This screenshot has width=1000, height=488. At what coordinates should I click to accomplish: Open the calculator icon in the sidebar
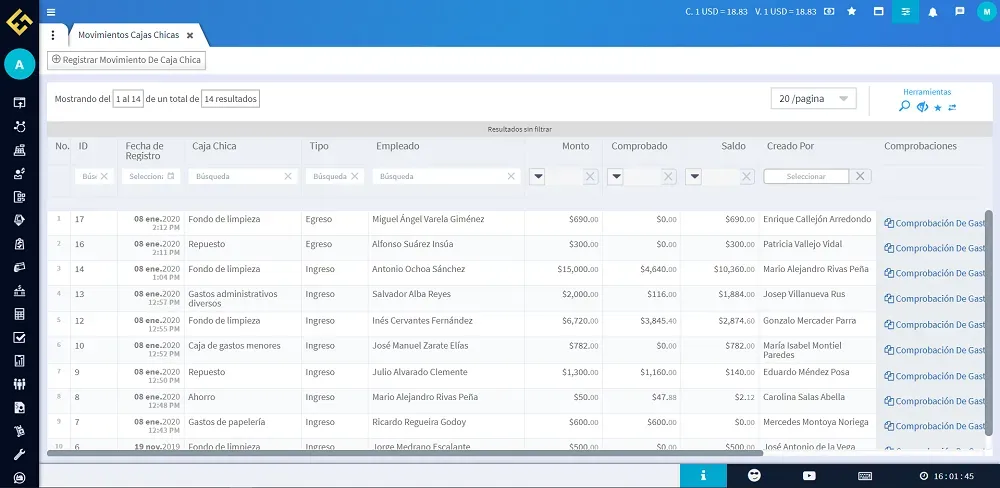(x=19, y=314)
